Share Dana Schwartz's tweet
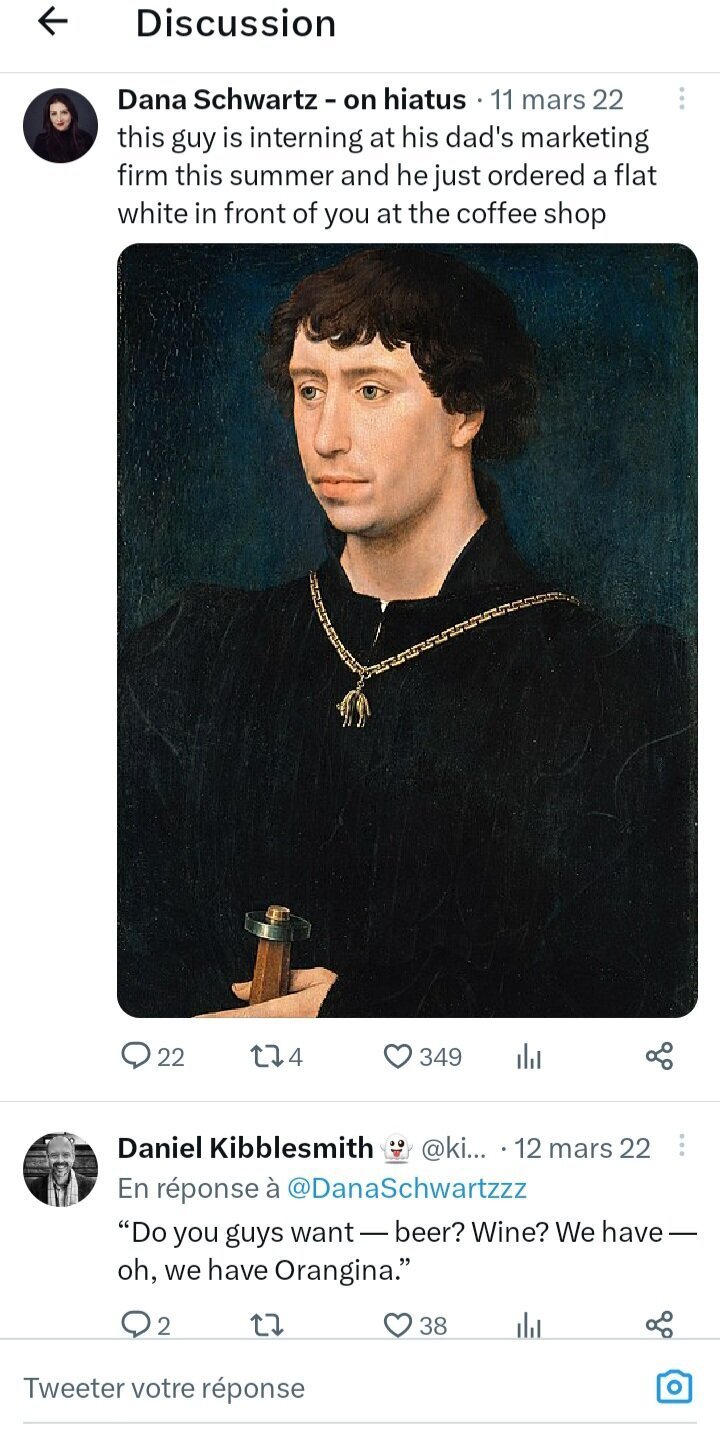The height and width of the screenshot is (1433, 720). 659,1056
